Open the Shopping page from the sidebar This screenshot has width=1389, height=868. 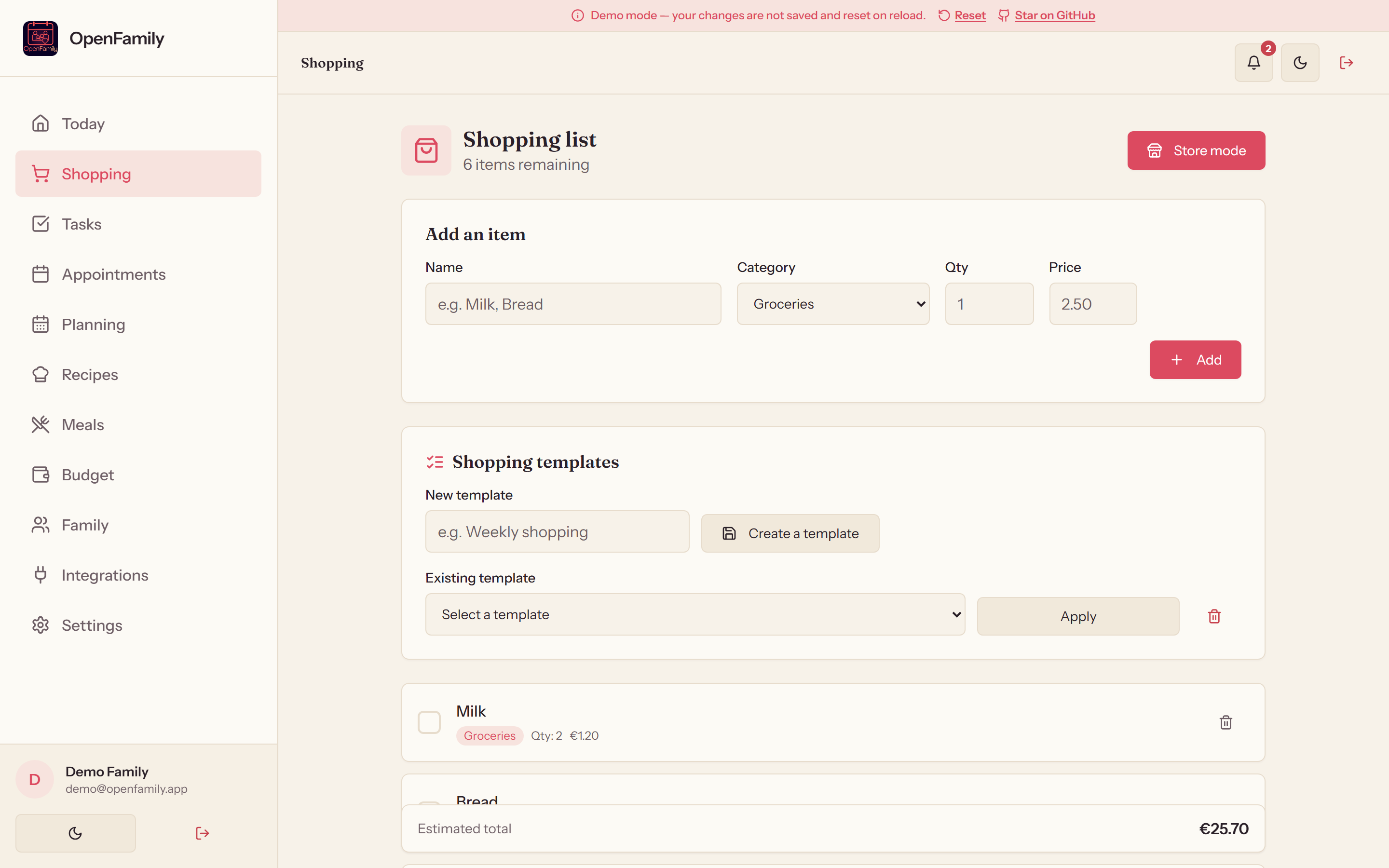pyautogui.click(x=138, y=174)
